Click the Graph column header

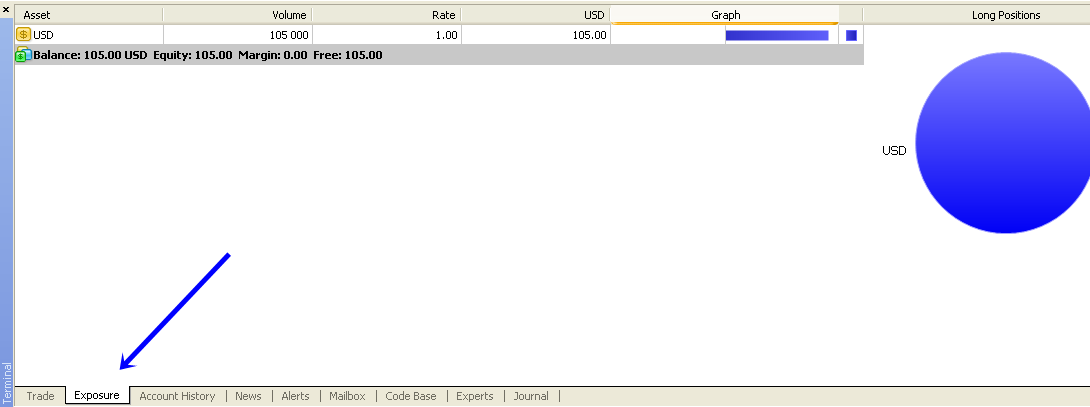click(x=725, y=15)
